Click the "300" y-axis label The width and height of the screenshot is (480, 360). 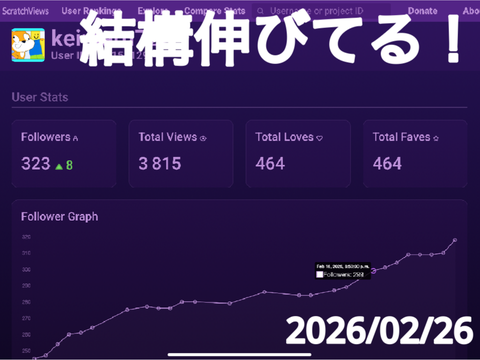(26, 269)
